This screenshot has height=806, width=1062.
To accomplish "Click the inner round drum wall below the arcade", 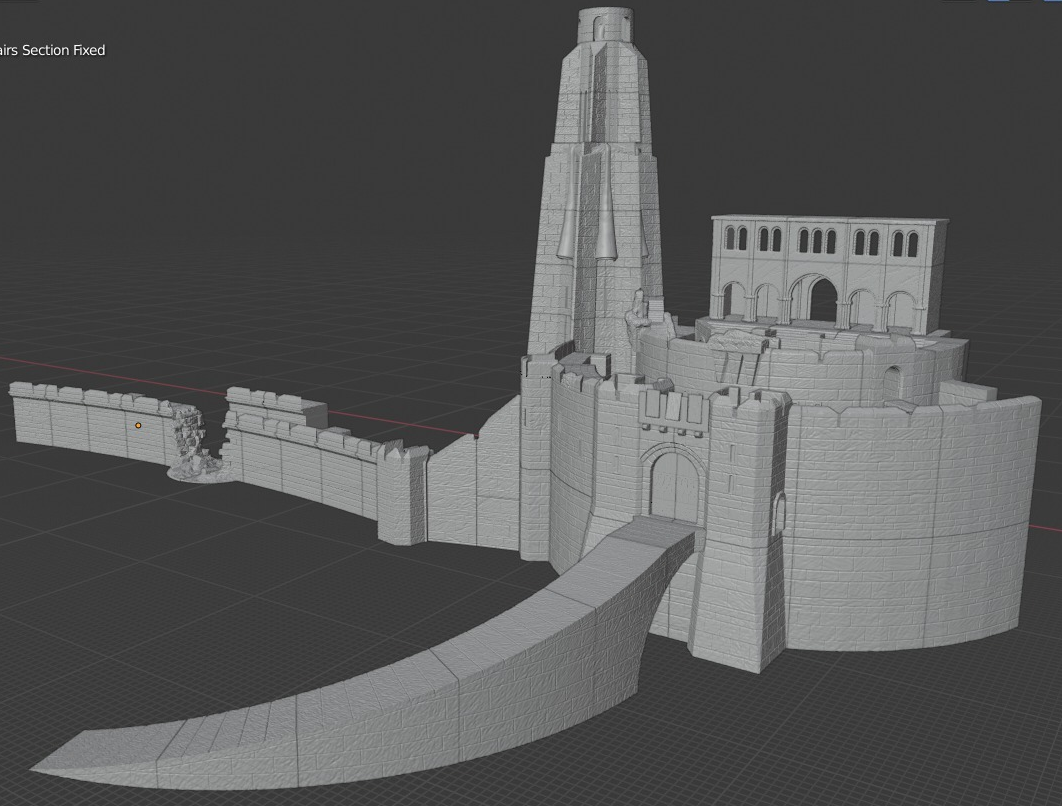I will pos(800,370).
